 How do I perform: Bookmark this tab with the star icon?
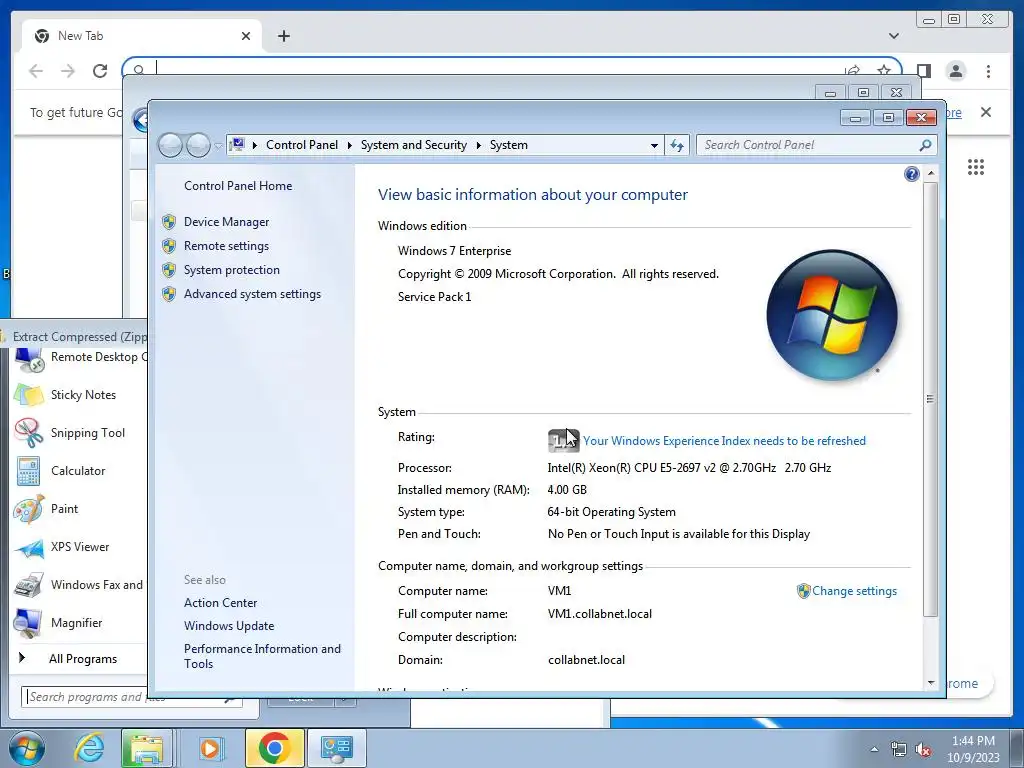(884, 71)
